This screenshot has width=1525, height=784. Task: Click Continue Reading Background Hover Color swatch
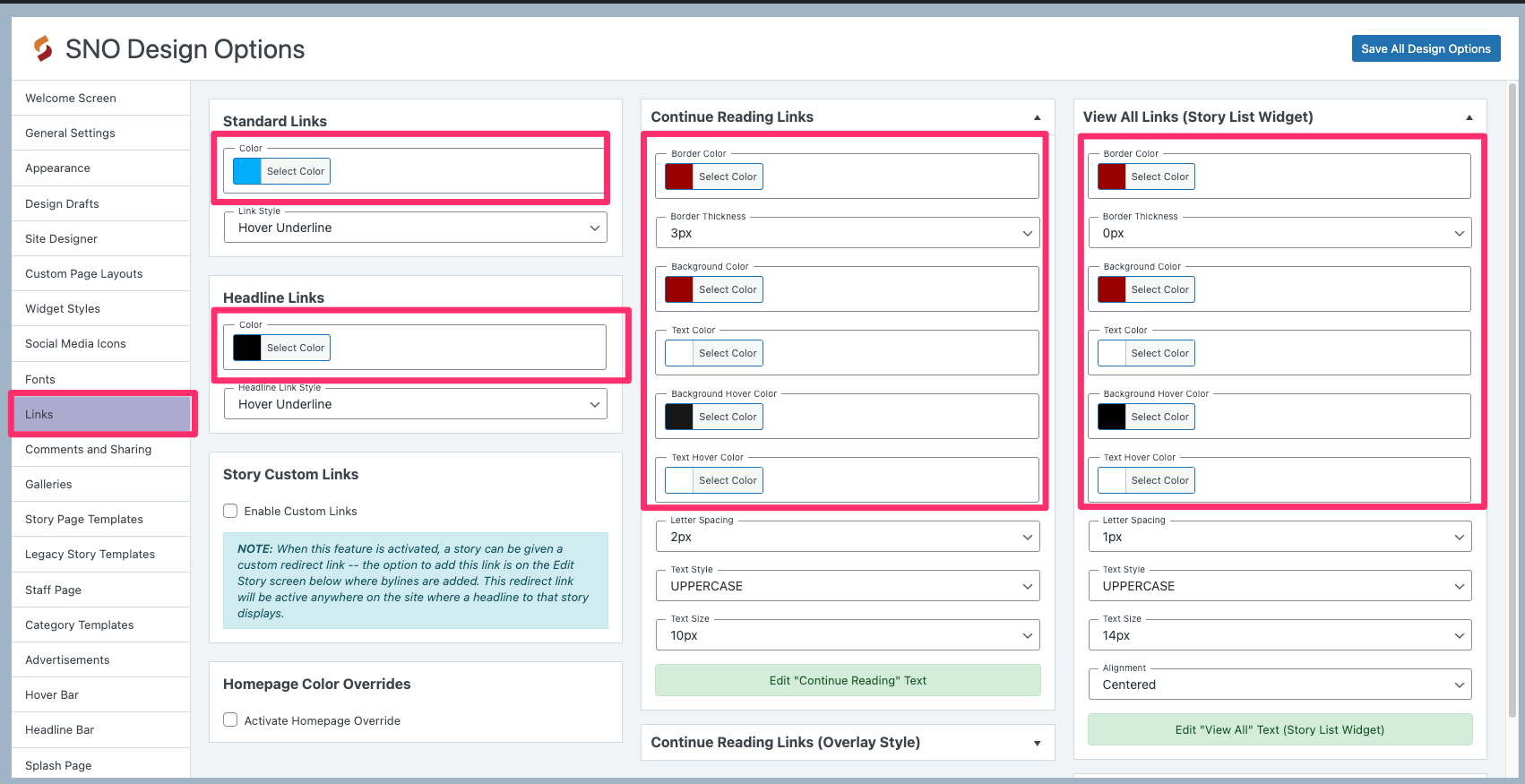(679, 417)
